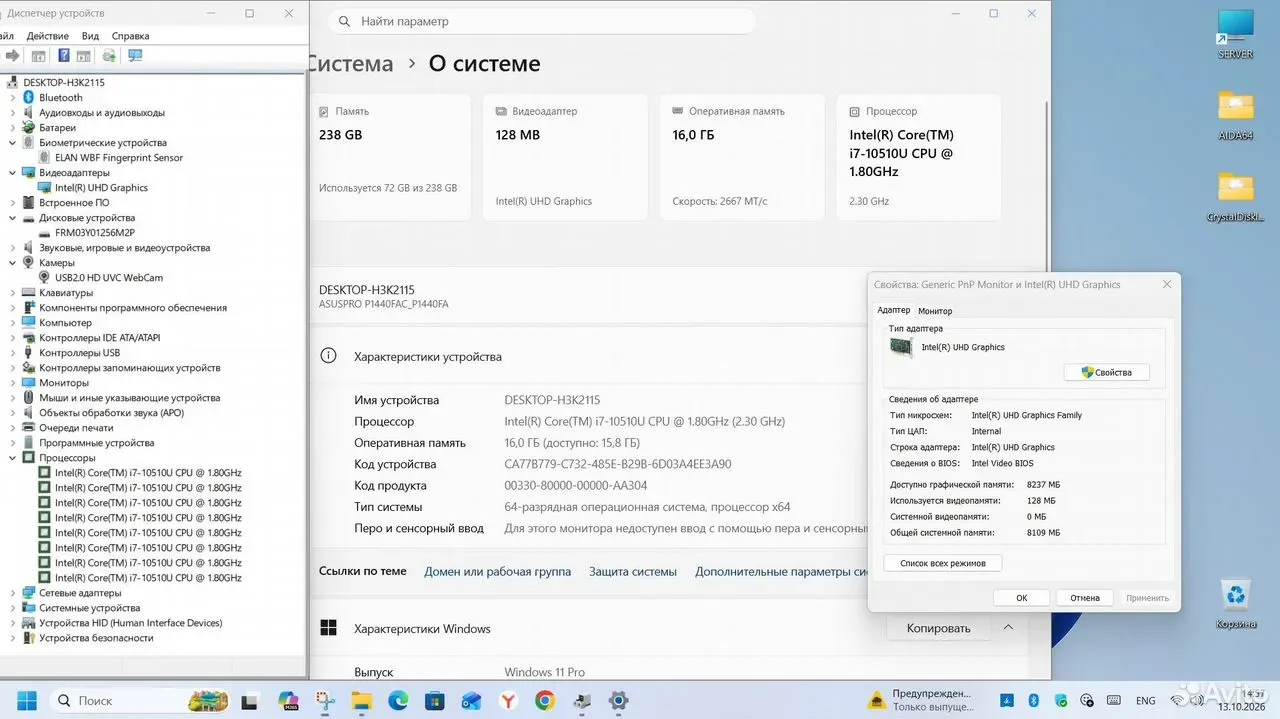Image resolution: width=1280 pixels, height=719 pixels.
Task: Collapse the Процессоры category
Action: click(x=12, y=457)
